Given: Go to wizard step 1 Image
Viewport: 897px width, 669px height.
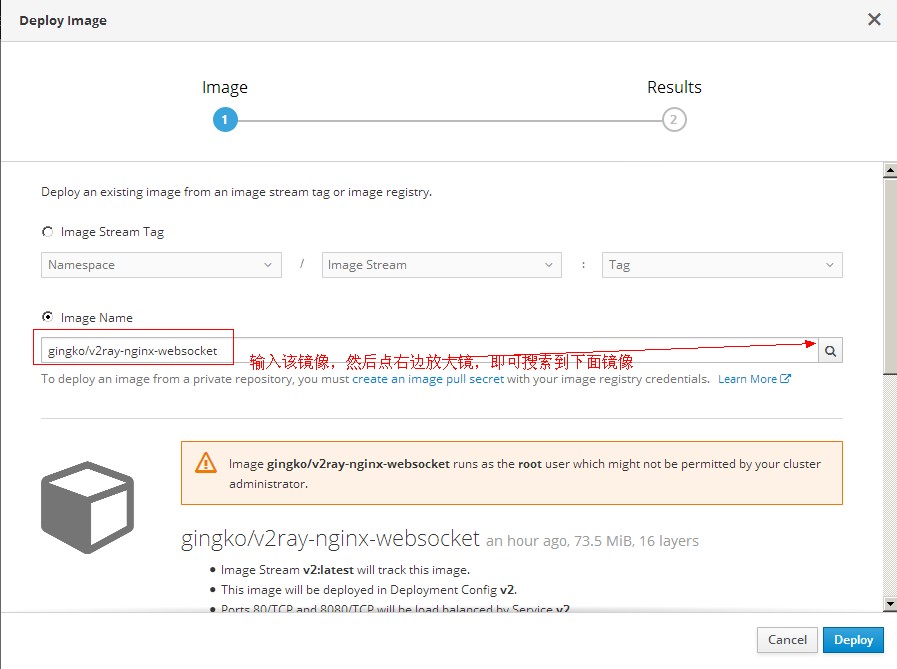Looking at the screenshot, I should point(225,120).
